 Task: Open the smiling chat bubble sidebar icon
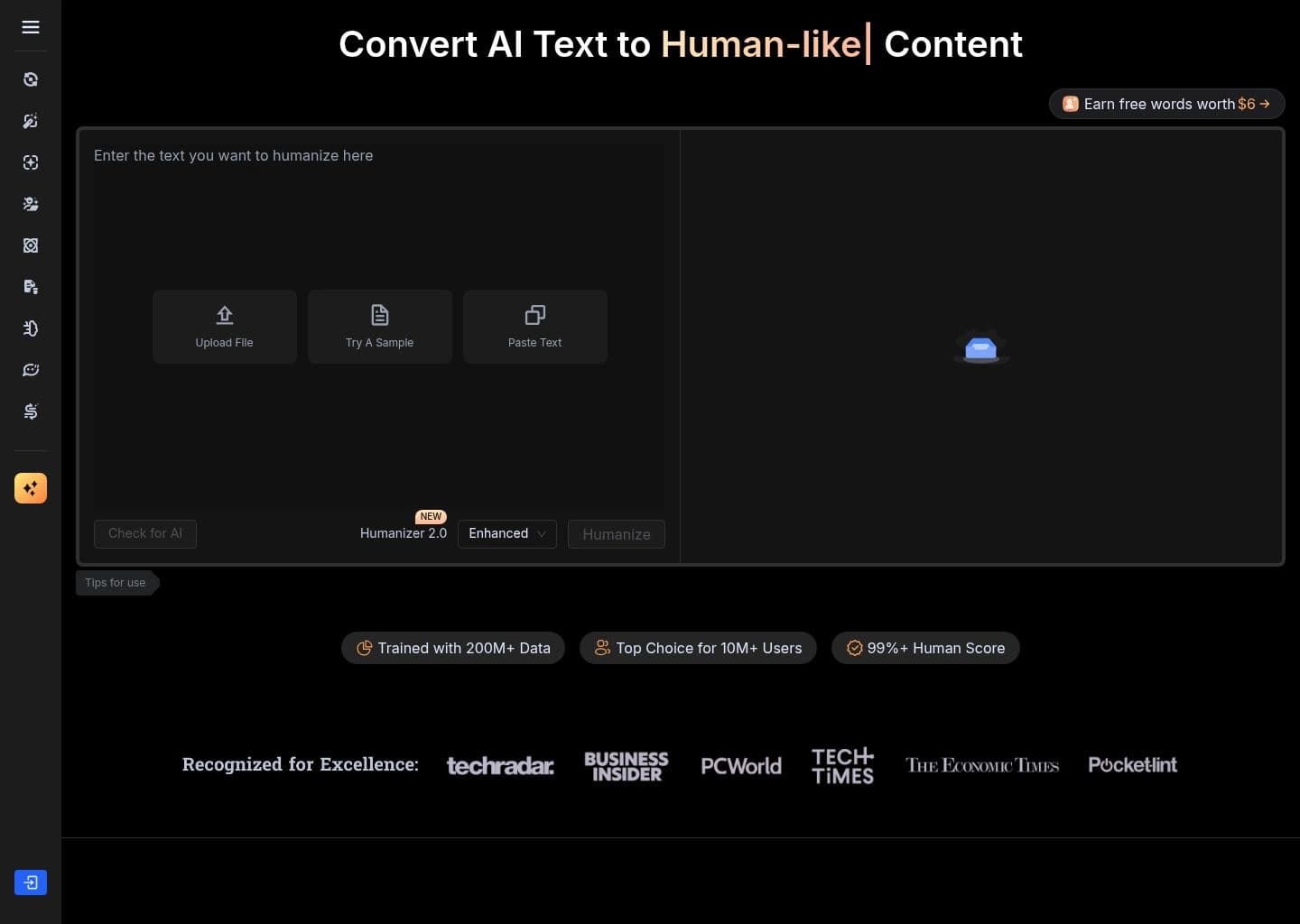31,370
